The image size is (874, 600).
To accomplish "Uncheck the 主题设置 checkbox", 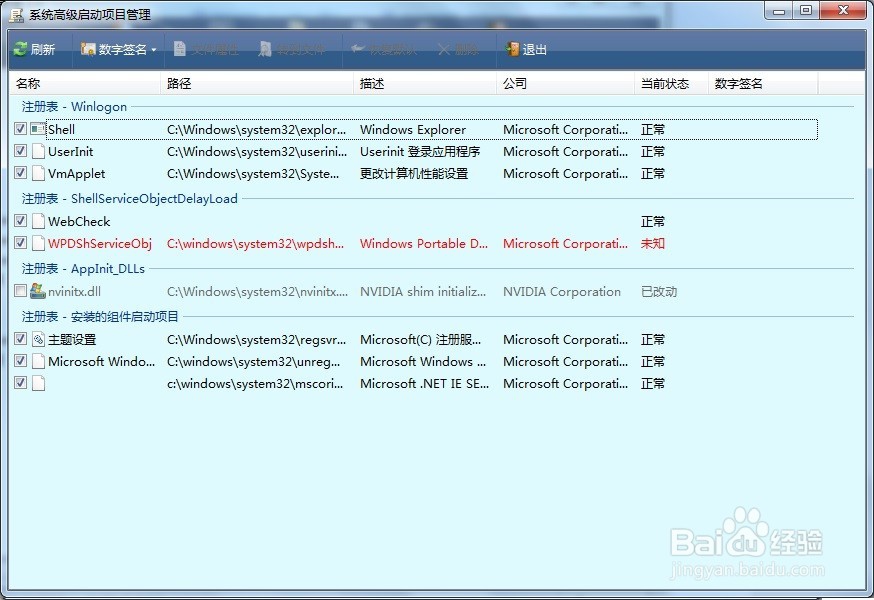I will click(21, 339).
